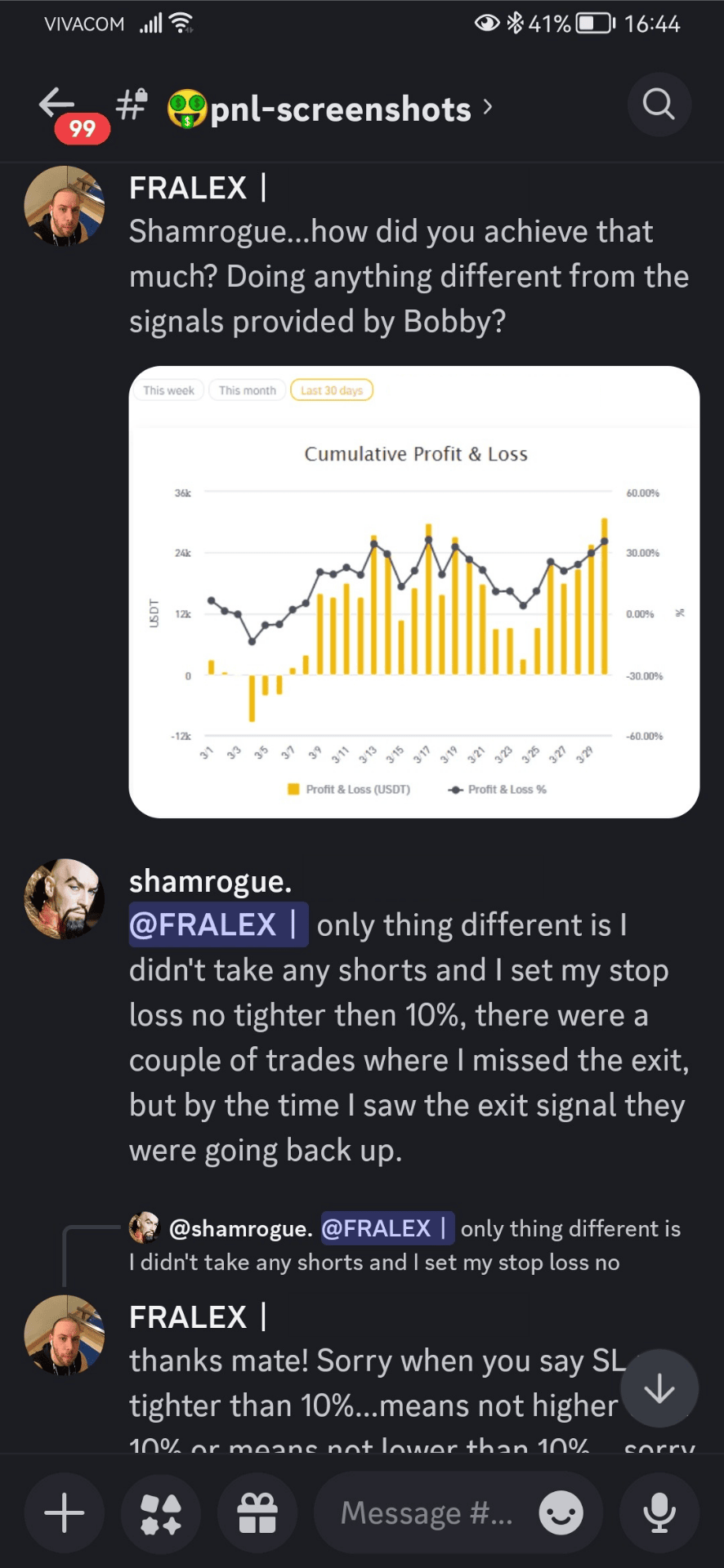Screen dimensions: 724x1568
Task: Tap the FRALEX username on the reply message
Action: [188, 1316]
